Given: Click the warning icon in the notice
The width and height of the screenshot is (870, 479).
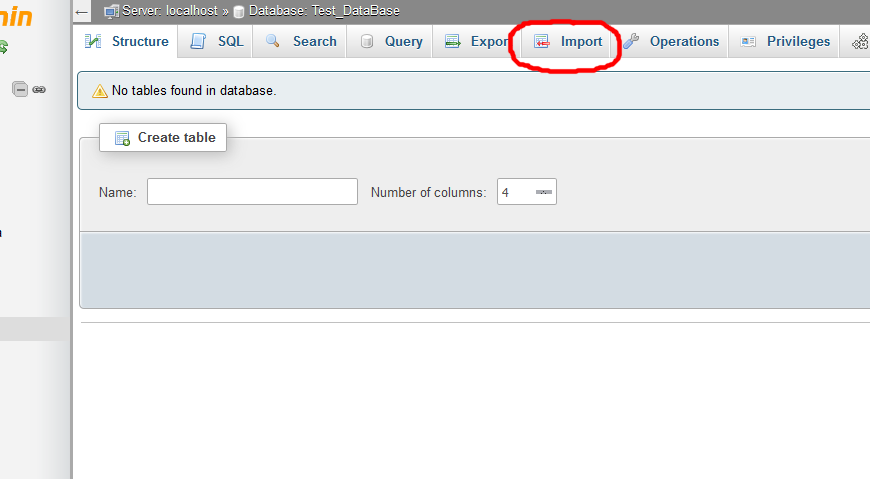Looking at the screenshot, I should [x=100, y=91].
